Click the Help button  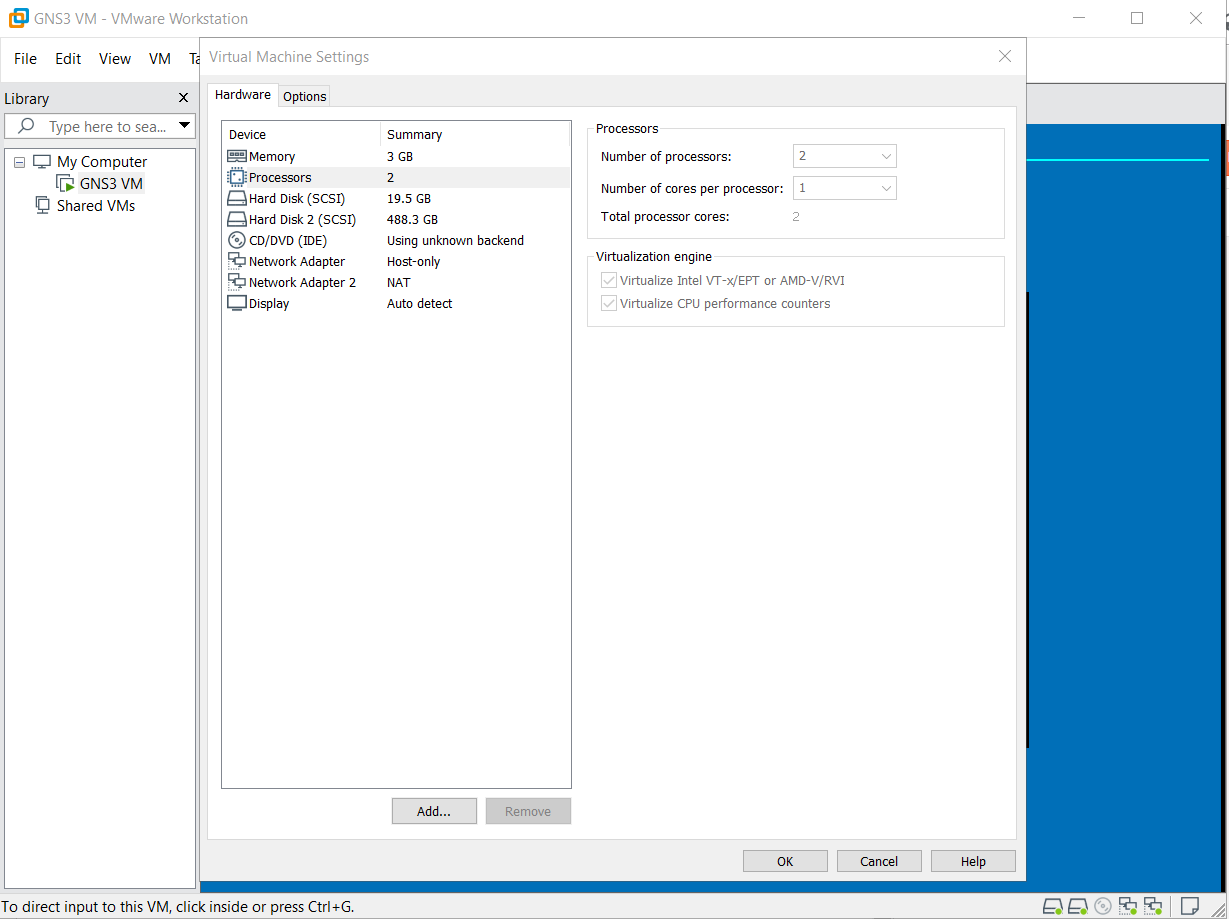pyautogui.click(x=973, y=861)
